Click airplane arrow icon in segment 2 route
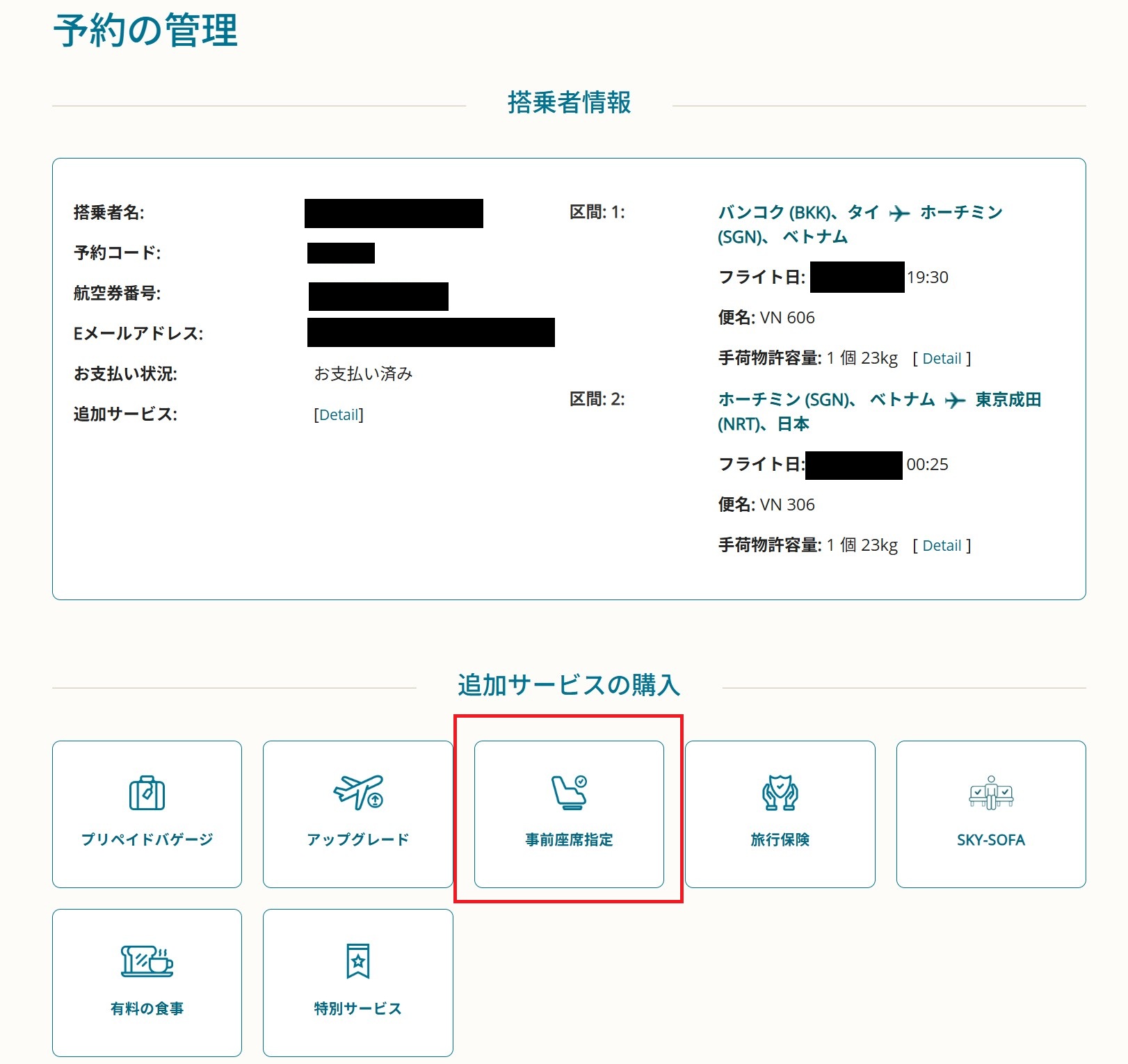Viewport: 1128px width, 1064px height. coord(955,400)
